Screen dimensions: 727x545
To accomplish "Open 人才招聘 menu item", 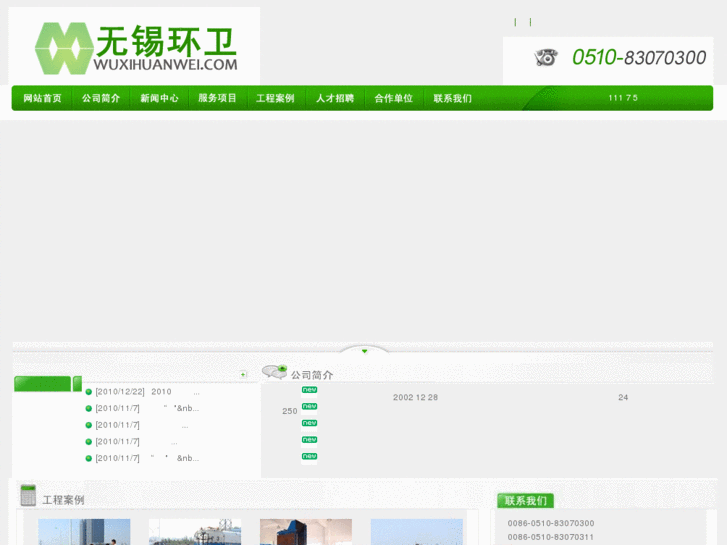I will tap(335, 98).
